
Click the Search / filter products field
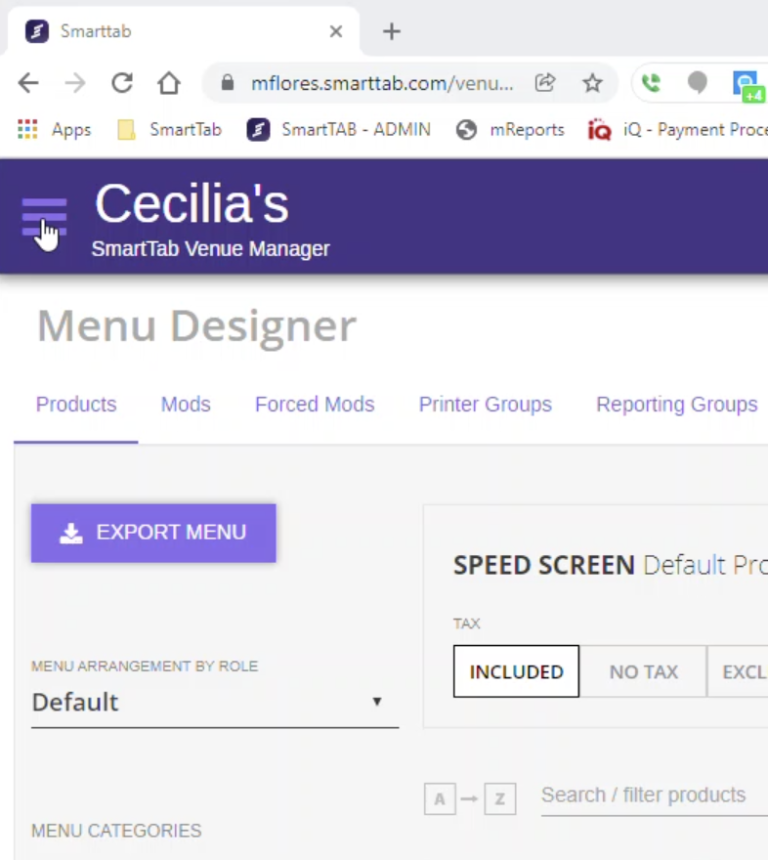[x=652, y=796]
